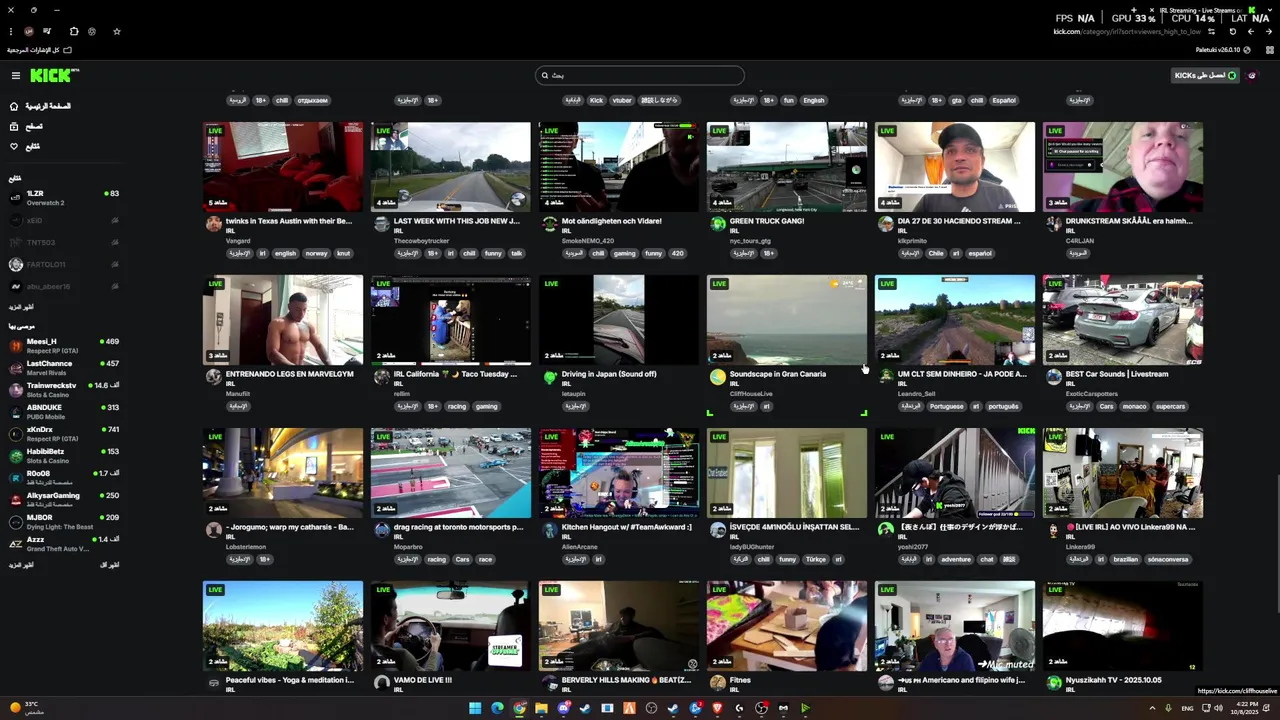
Task: Open the twinks in Texas Austin stream thumbnail
Action: pyautogui.click(x=283, y=167)
